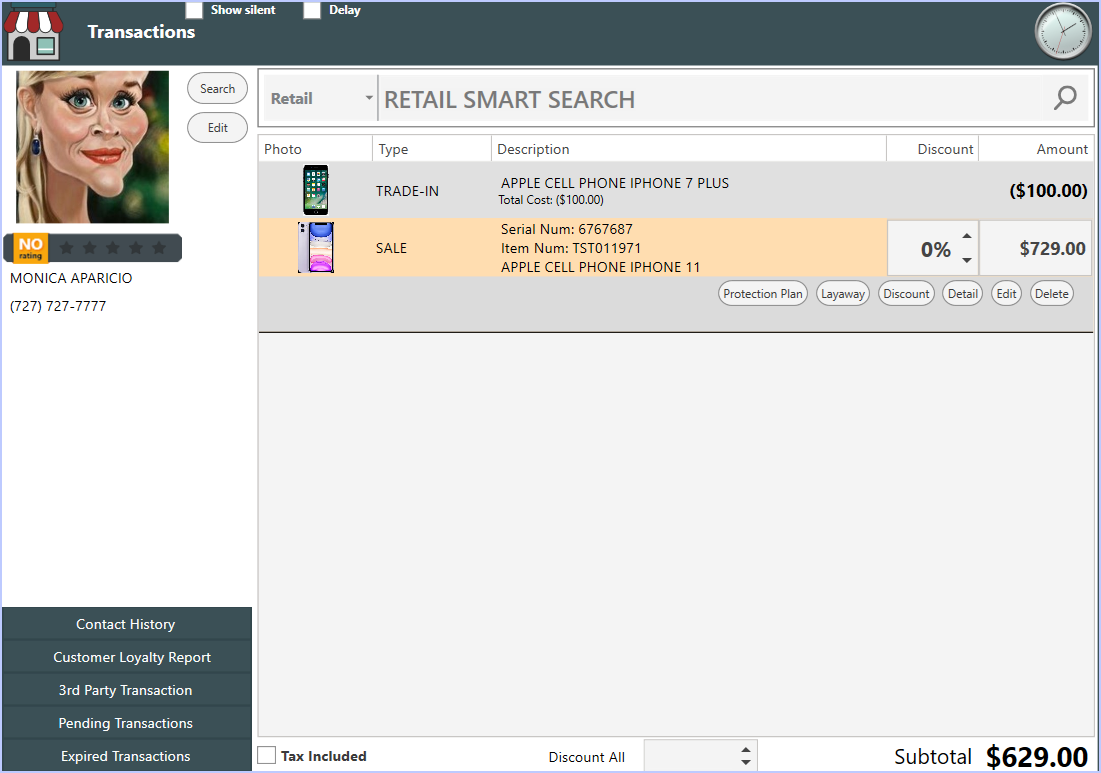View Expired Transactions
Screen dimensions: 1101x773
(x=126, y=755)
